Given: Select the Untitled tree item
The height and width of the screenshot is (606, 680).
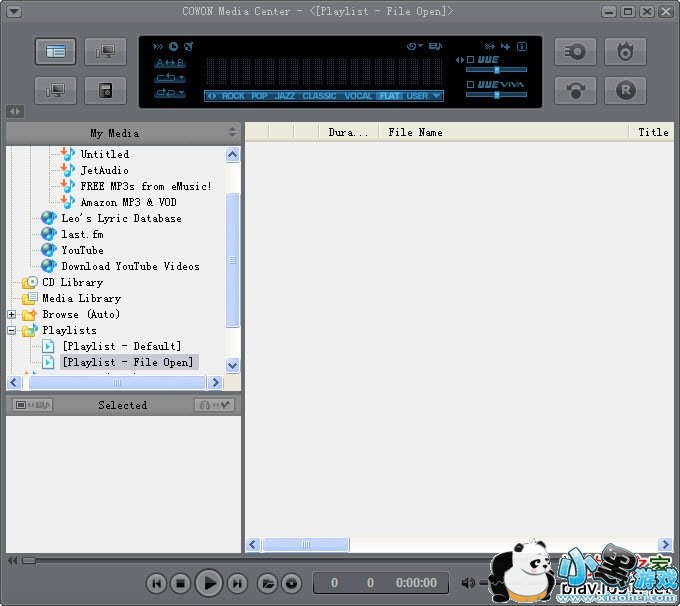Looking at the screenshot, I should pyautogui.click(x=105, y=154).
